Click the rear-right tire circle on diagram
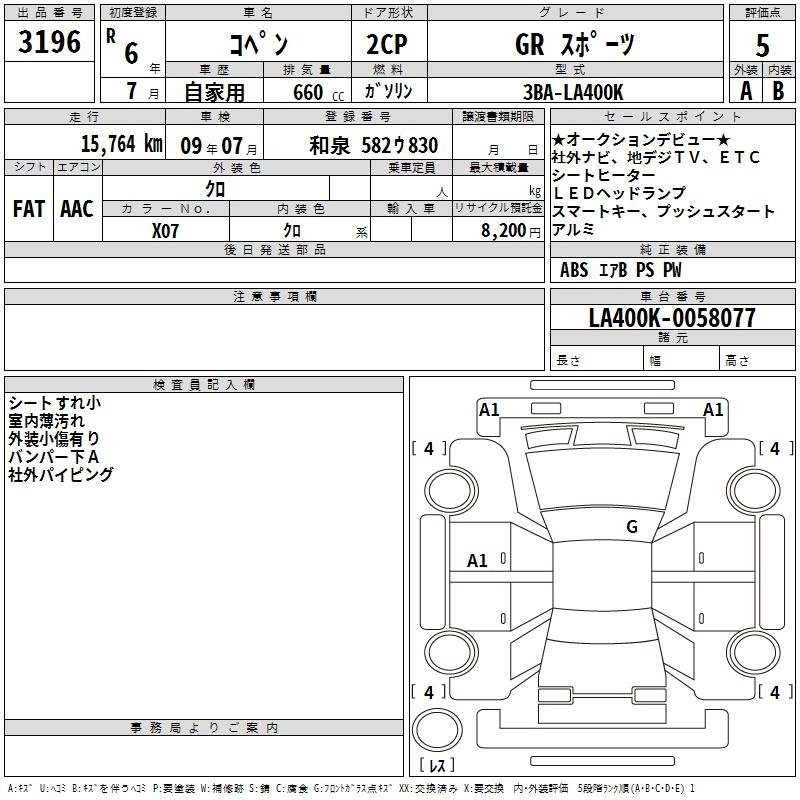800x800 pixels. pyautogui.click(x=753, y=652)
